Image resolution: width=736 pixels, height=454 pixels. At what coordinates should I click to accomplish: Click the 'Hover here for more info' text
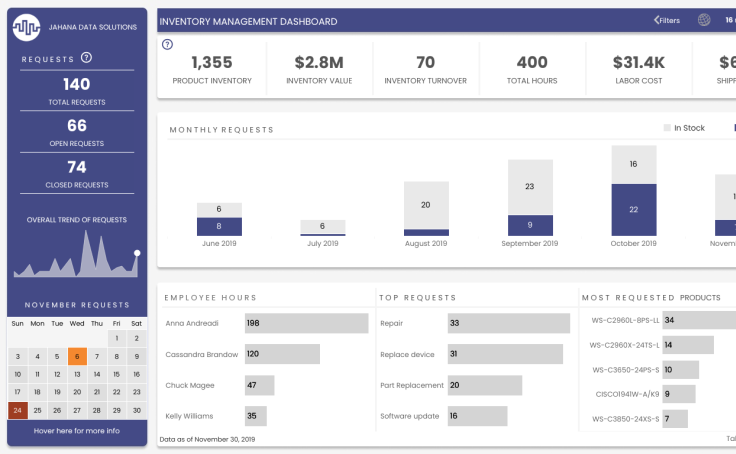77,431
